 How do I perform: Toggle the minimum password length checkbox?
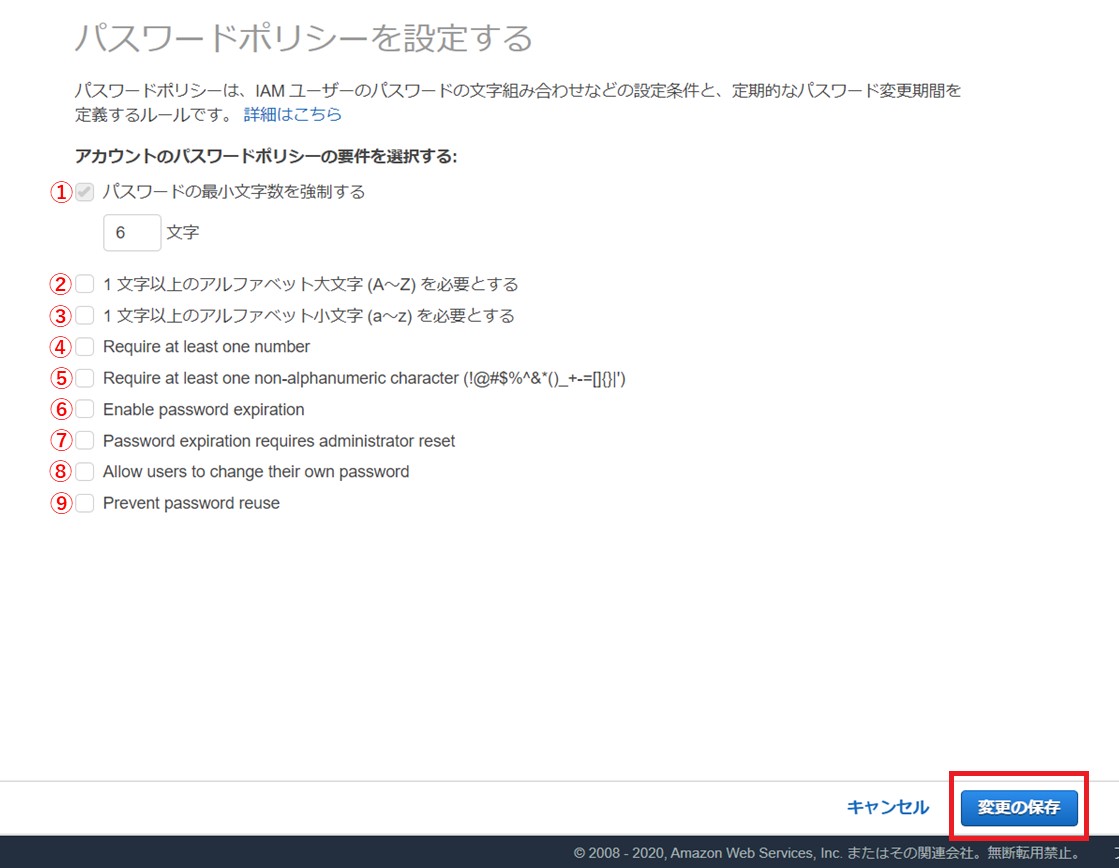(84, 192)
